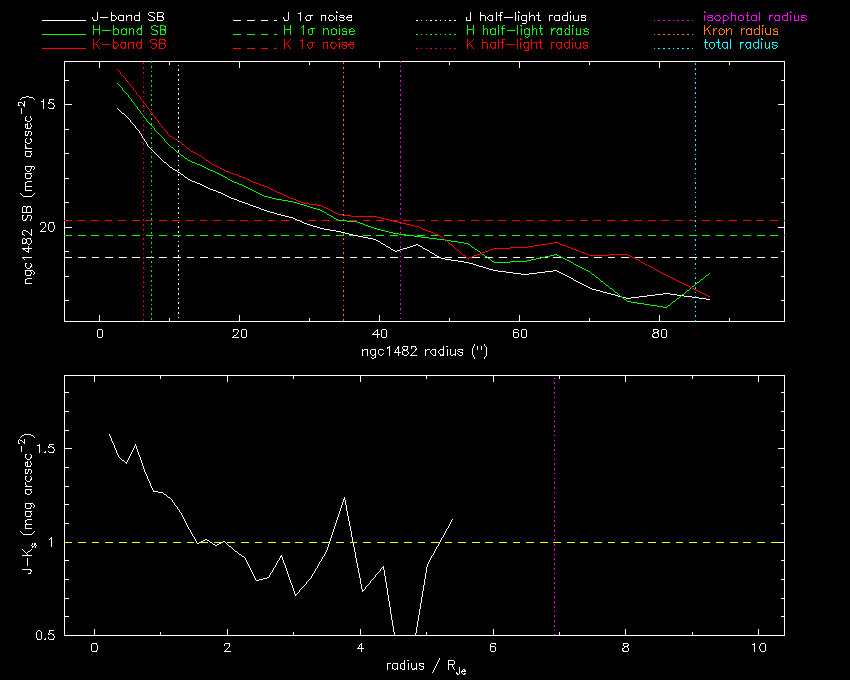Click the magenta dotted line swatch in legend
This screenshot has width=850, height=680.
(673, 18)
